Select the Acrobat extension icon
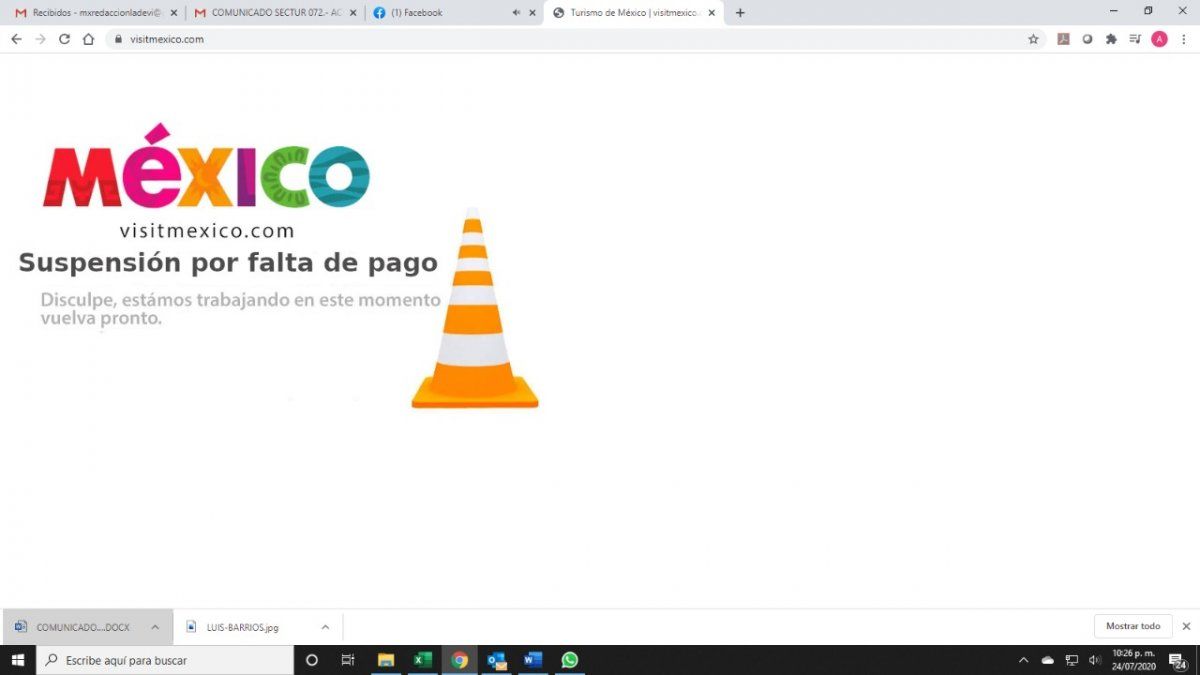 tap(1063, 39)
